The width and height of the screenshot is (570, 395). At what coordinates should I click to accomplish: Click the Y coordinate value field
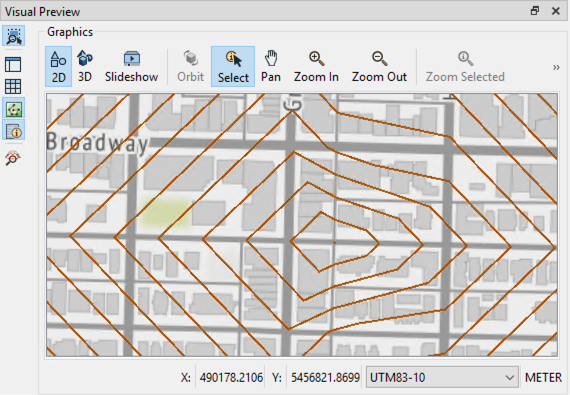pyautogui.click(x=325, y=378)
